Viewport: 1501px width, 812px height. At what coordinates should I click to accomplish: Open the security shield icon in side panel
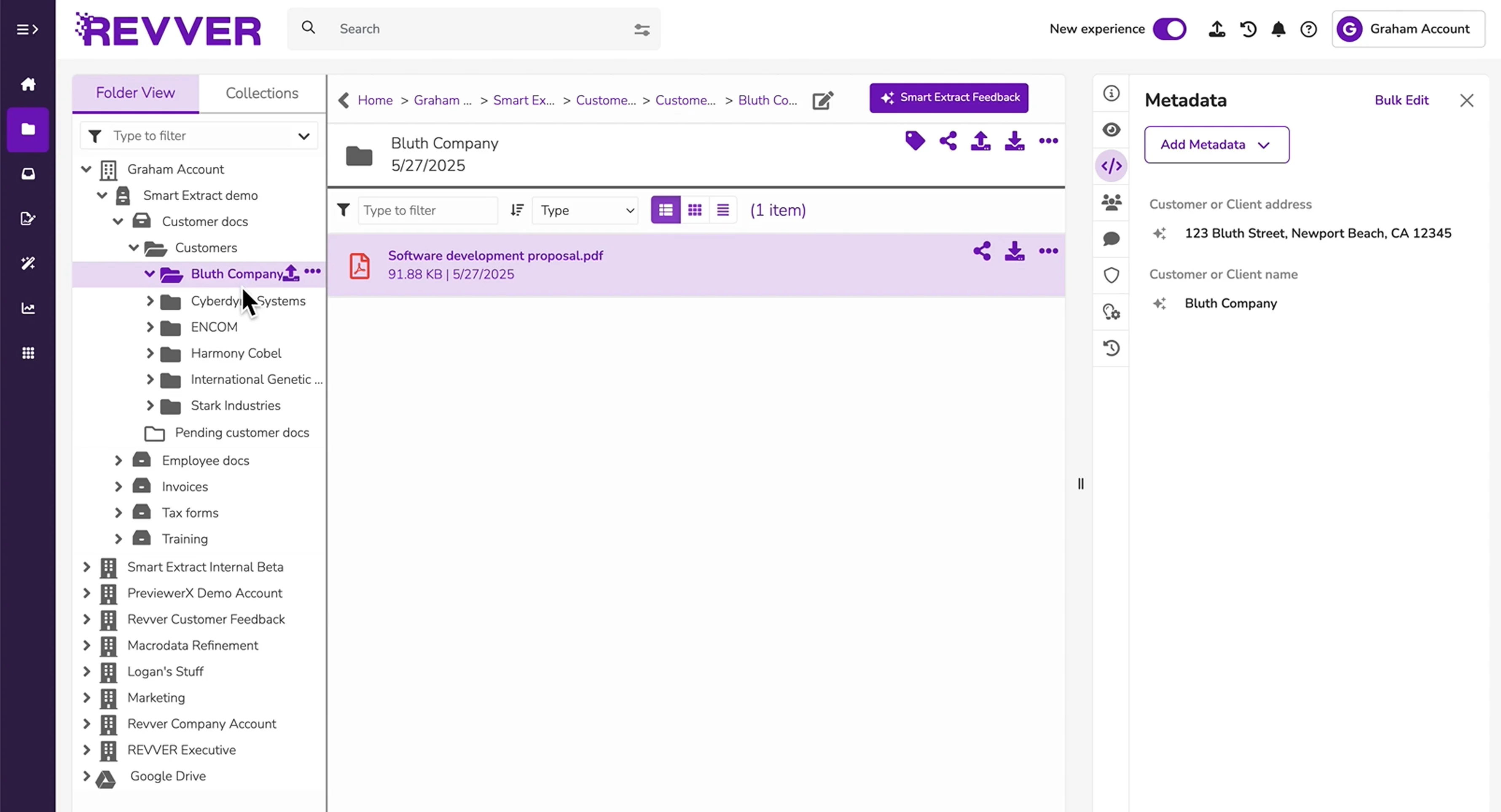[x=1111, y=275]
